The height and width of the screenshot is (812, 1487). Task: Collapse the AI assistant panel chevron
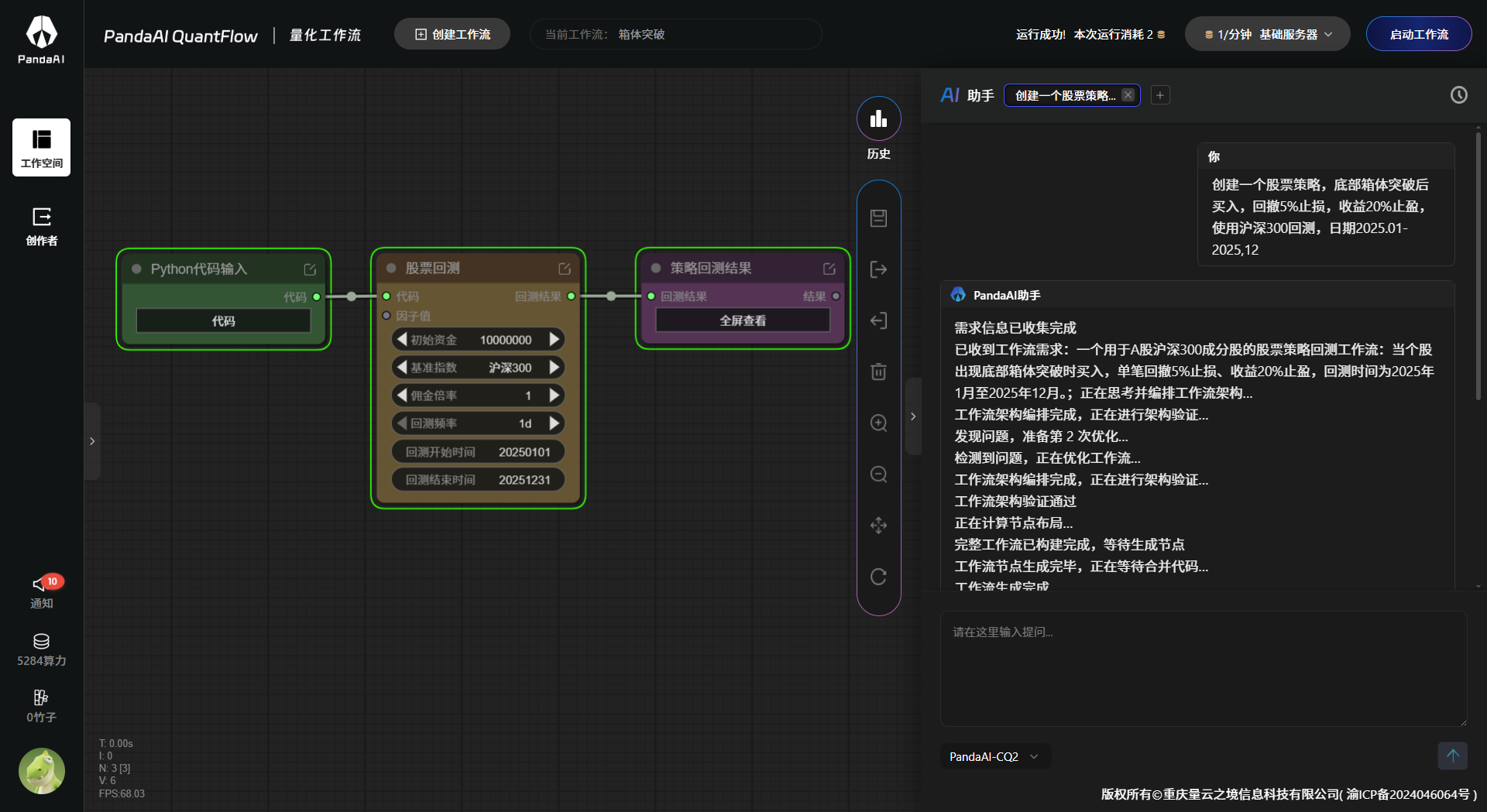[x=913, y=416]
